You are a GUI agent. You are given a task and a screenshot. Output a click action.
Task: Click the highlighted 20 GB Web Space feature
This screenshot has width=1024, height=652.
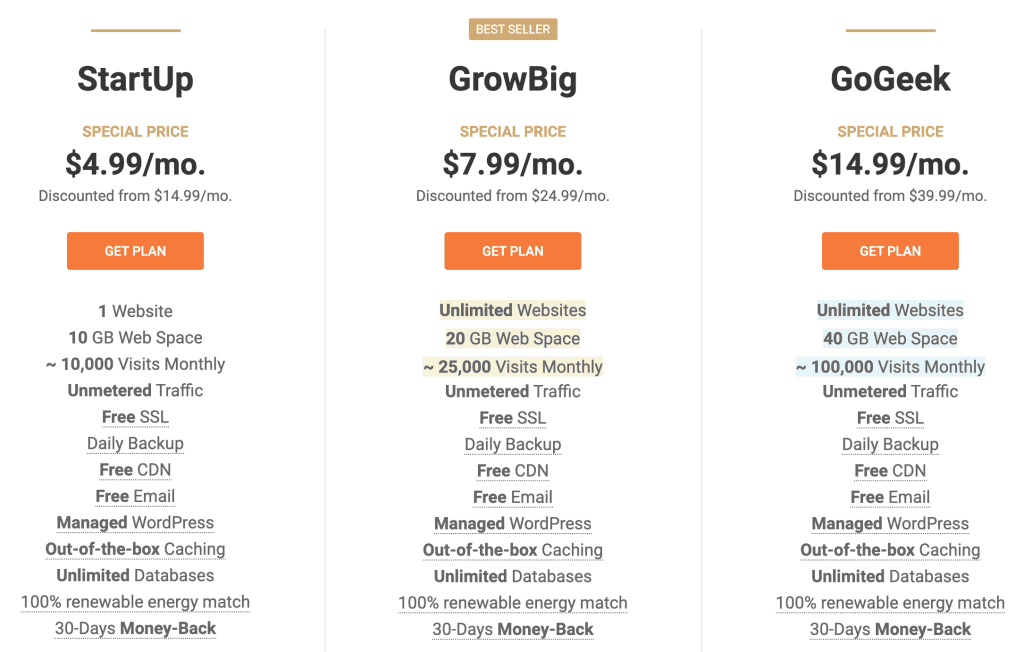[x=512, y=338]
